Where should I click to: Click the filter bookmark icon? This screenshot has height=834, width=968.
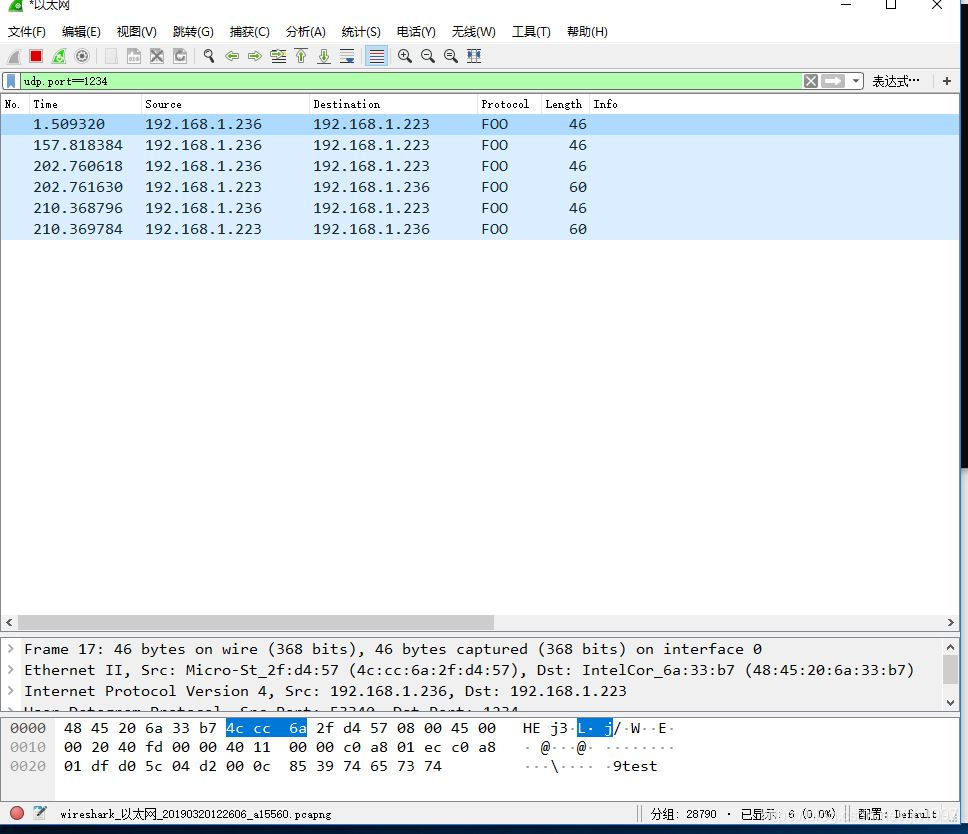11,81
